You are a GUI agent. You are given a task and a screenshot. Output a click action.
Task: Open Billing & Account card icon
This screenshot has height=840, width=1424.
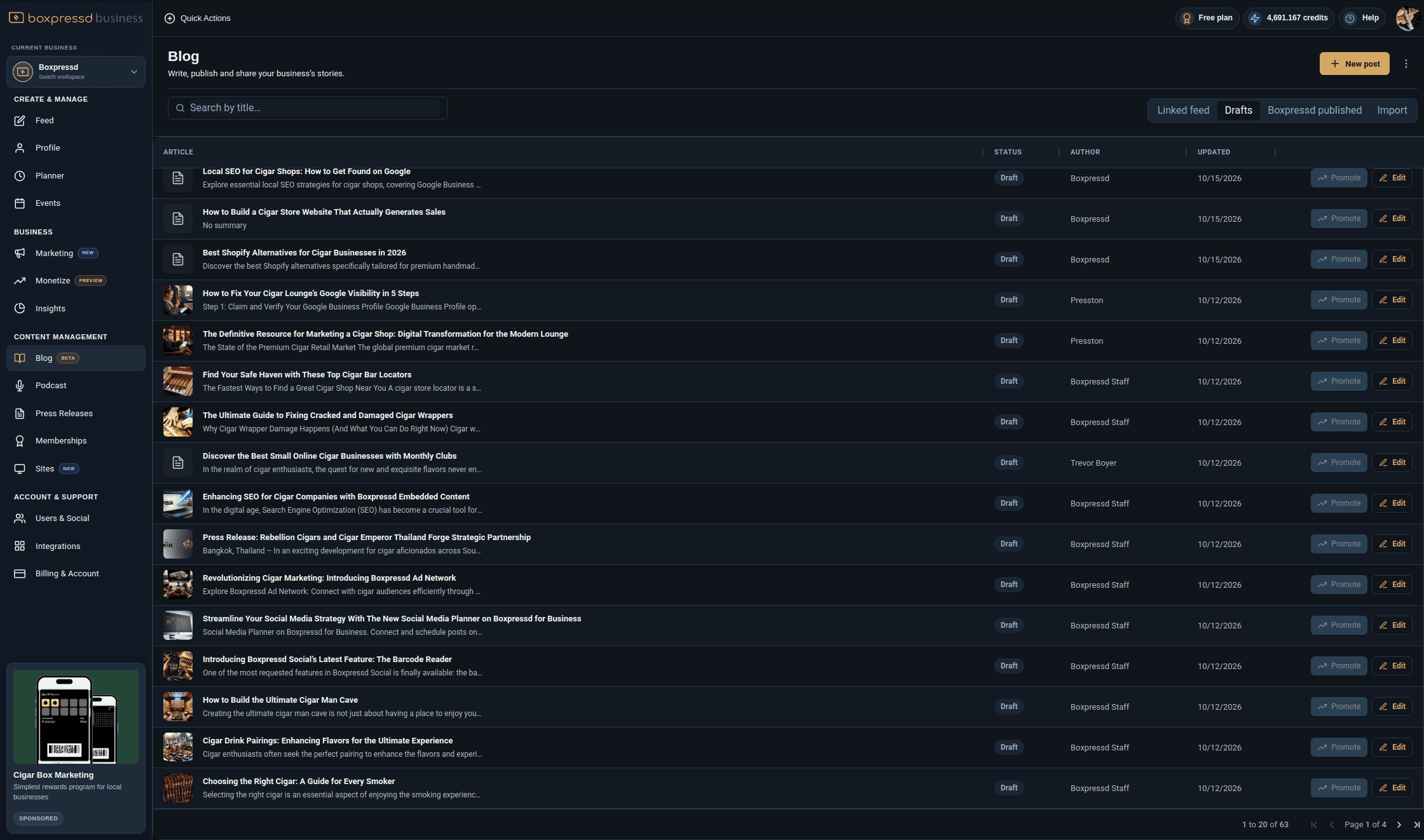tap(20, 574)
